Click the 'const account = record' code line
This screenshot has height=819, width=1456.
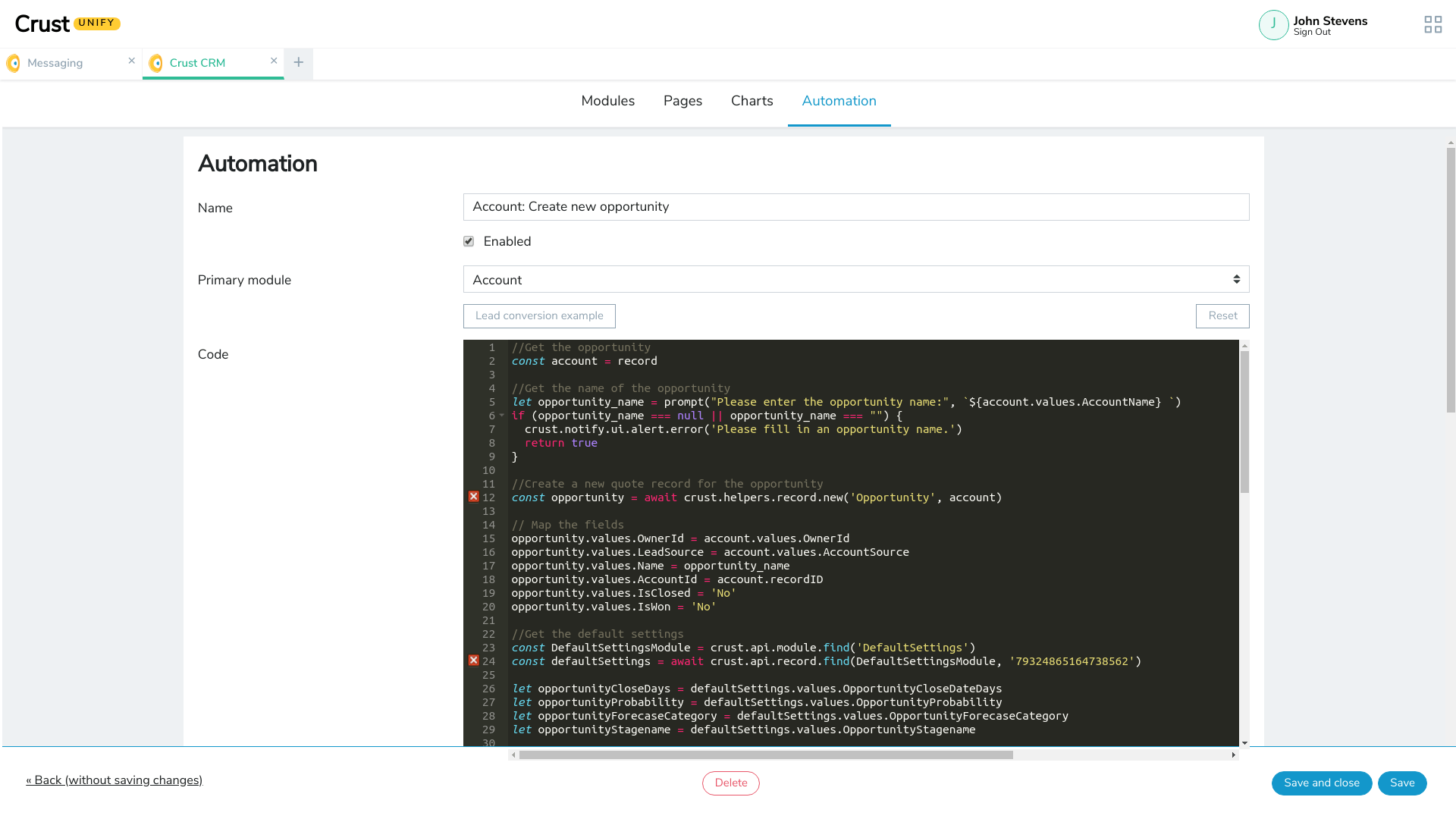584,361
